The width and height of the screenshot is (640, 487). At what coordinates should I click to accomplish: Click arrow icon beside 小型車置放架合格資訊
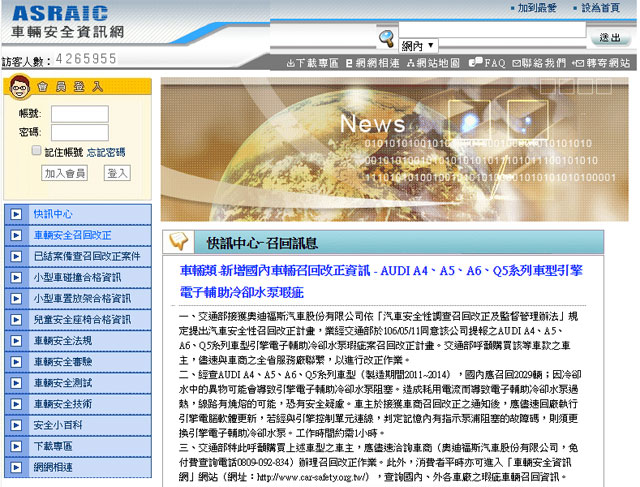16,298
